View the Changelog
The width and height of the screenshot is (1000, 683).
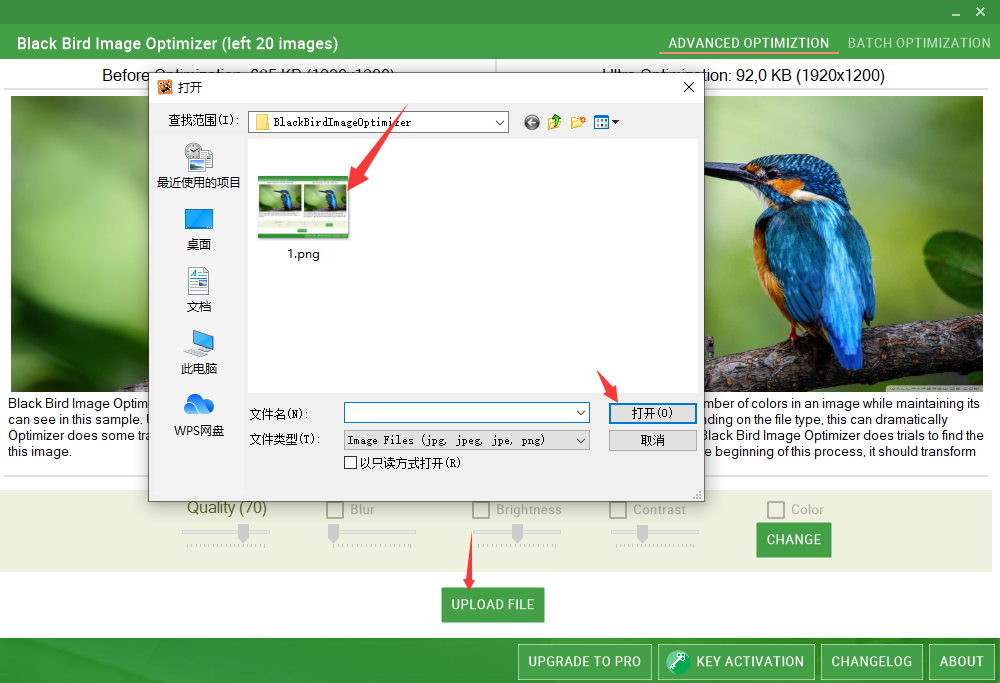tap(871, 661)
